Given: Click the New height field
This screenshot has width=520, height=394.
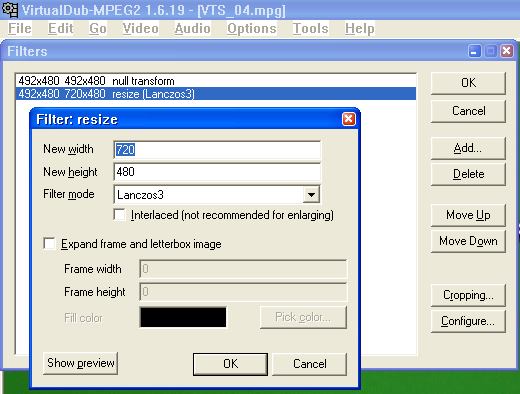Looking at the screenshot, I should 217,172.
